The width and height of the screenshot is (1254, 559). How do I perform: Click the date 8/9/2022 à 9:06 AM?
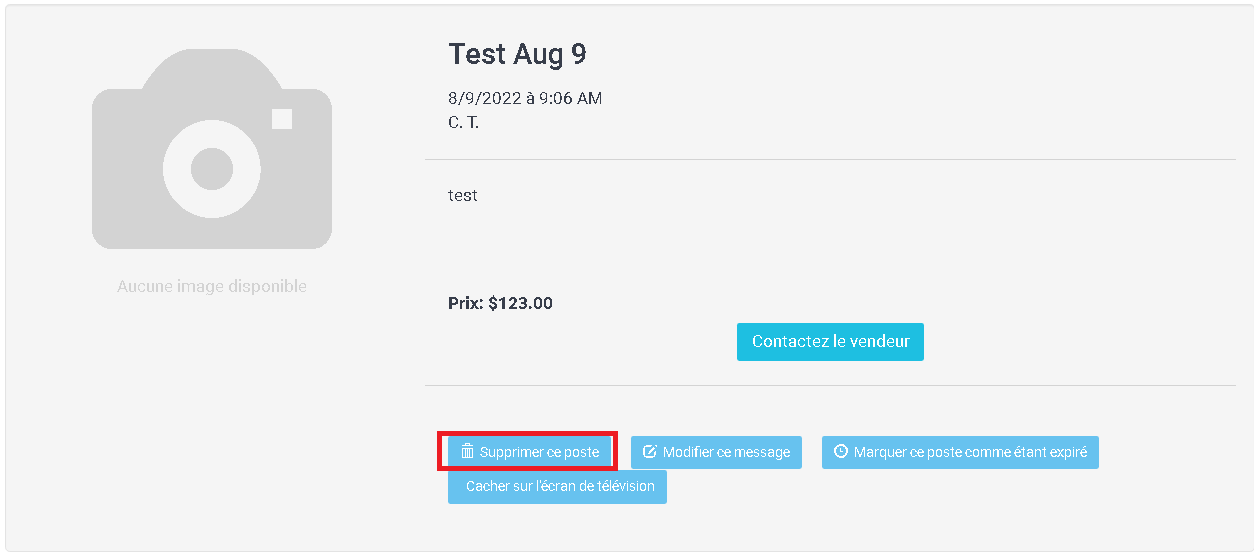[x=525, y=98]
